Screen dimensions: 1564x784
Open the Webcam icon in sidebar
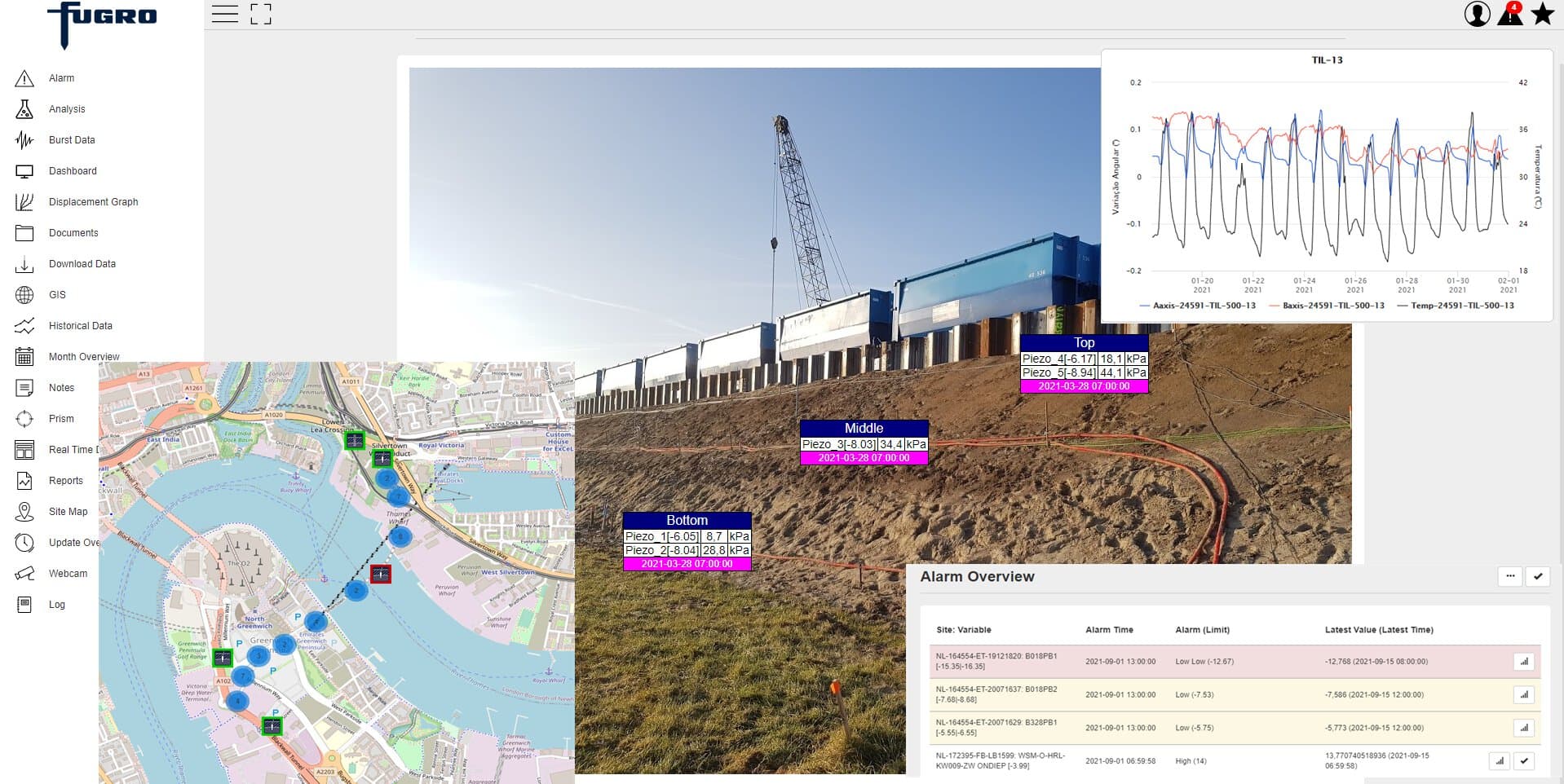pos(24,574)
